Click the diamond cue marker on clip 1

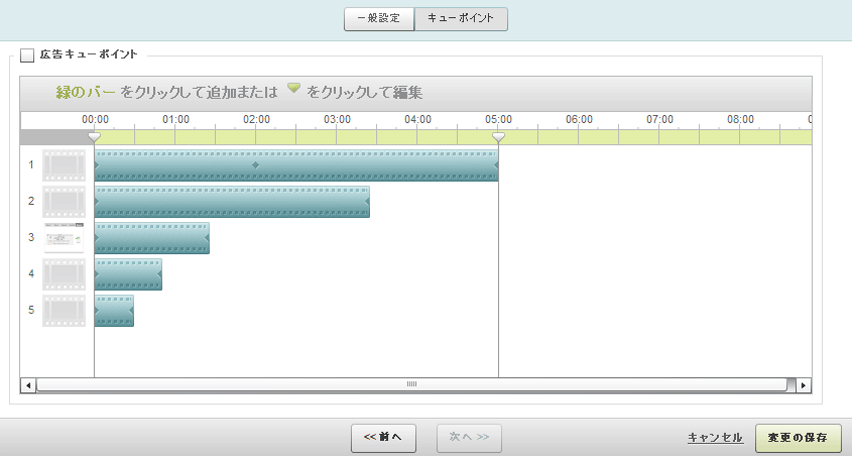tap(255, 165)
